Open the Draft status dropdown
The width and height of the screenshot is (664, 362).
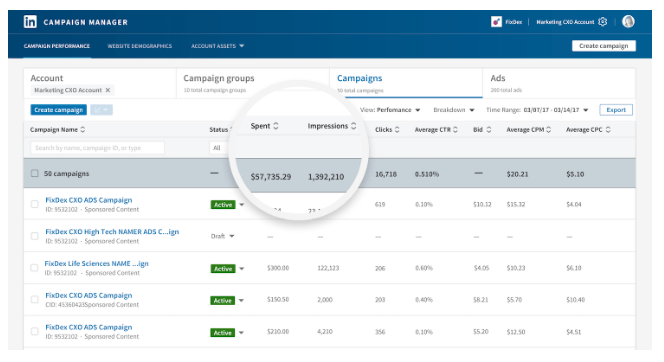232,236
